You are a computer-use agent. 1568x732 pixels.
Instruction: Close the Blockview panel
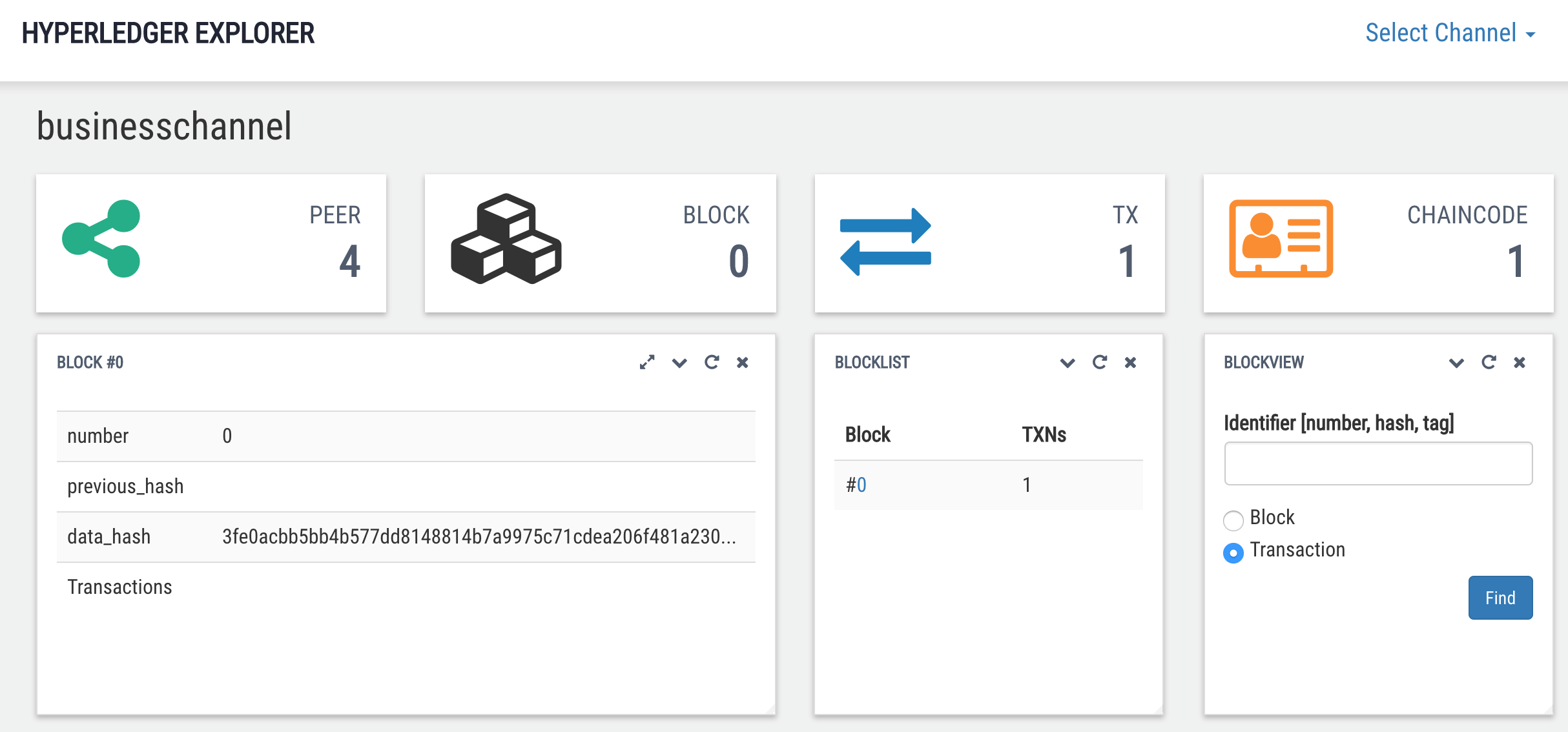coord(1520,363)
